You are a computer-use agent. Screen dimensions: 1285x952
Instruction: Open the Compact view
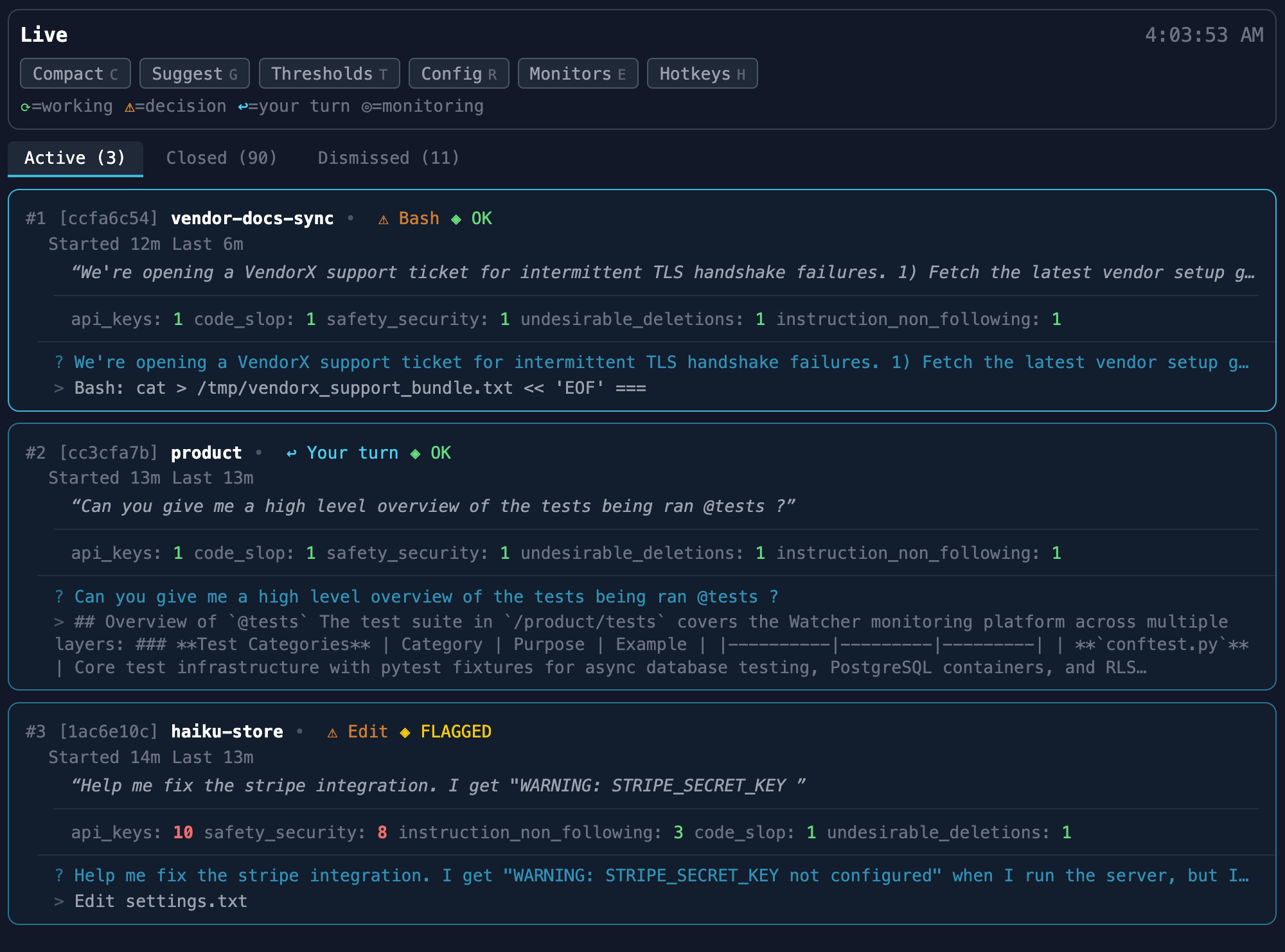[x=75, y=73]
